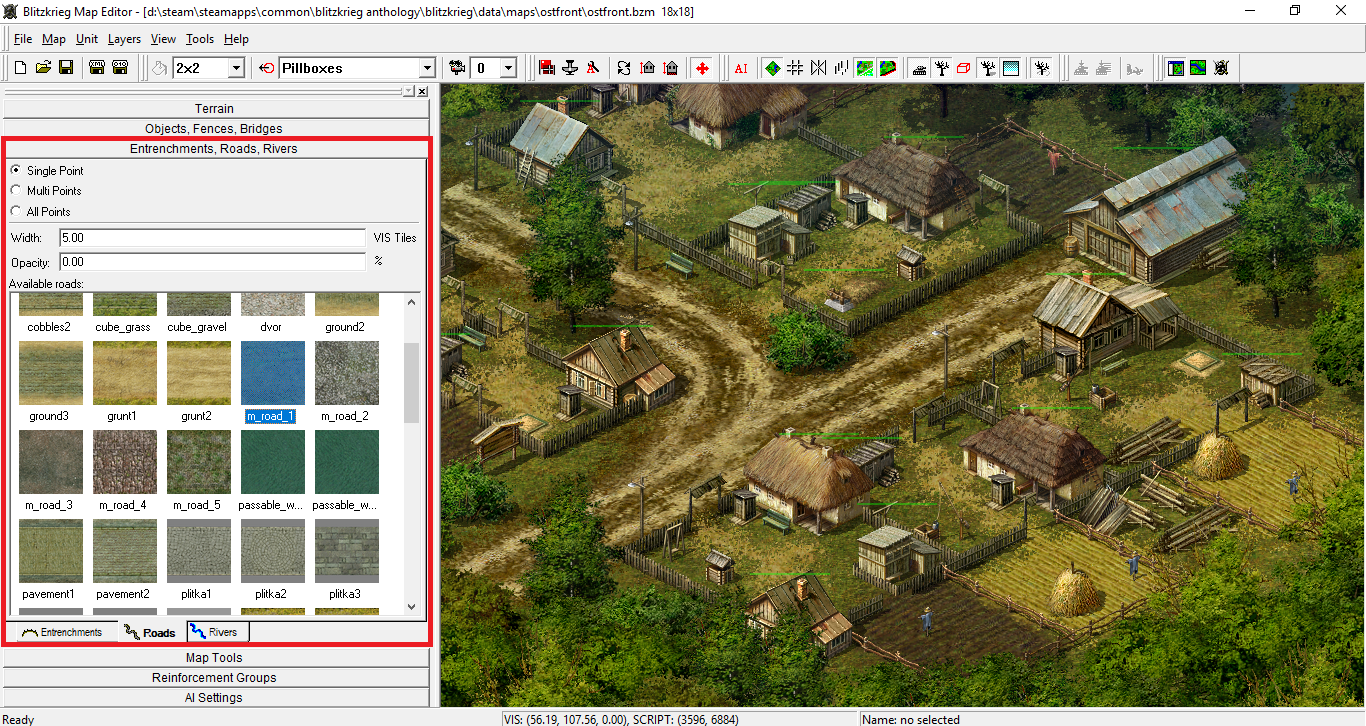1366x726 pixels.
Task: Collapse the Entrenchments, Roads, Rivers section
Action: (x=215, y=148)
